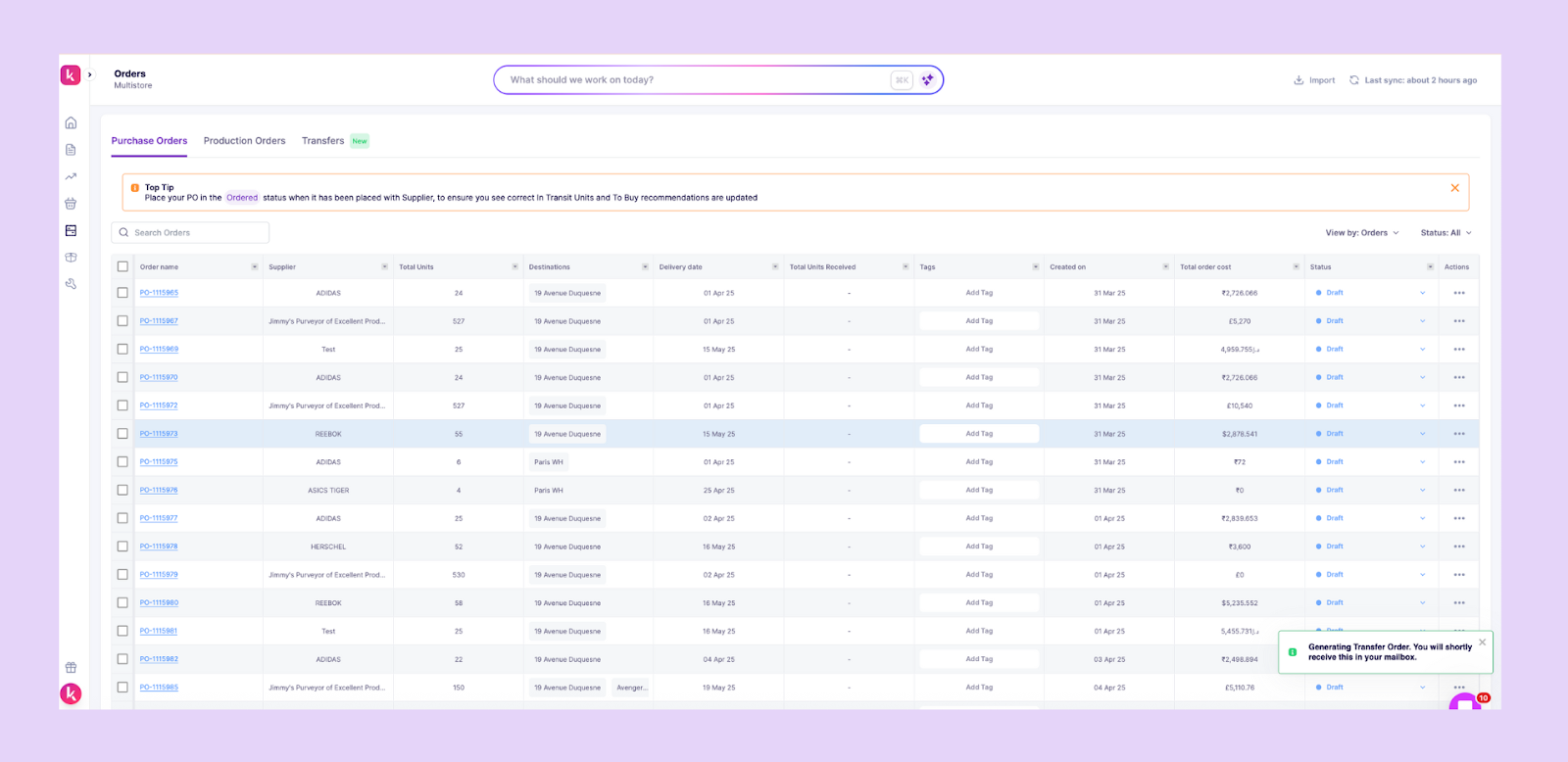Open the View by: Orders dropdown
The image size is (1568, 762).
point(1362,233)
